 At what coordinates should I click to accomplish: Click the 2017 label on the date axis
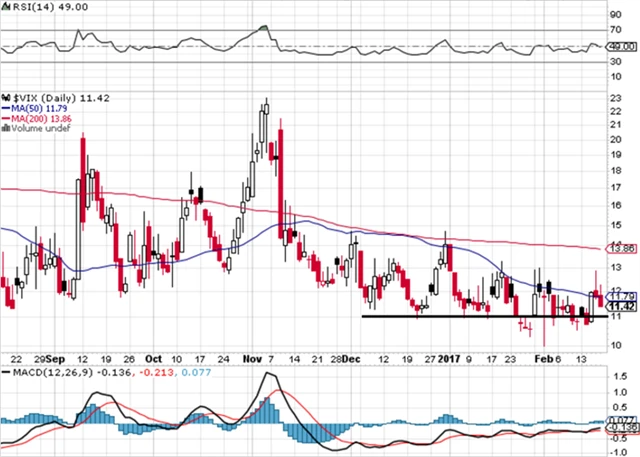pyautogui.click(x=446, y=356)
